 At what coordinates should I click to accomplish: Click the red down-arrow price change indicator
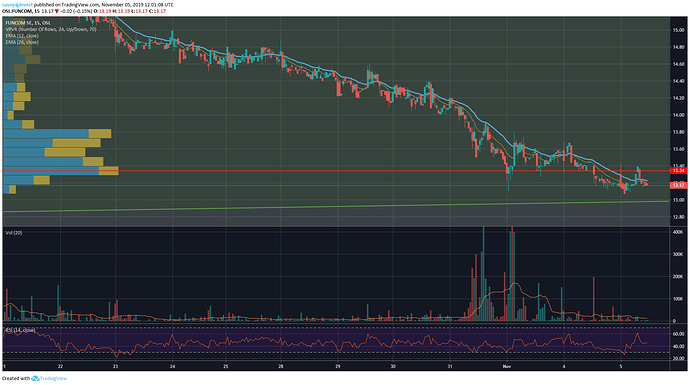57,11
